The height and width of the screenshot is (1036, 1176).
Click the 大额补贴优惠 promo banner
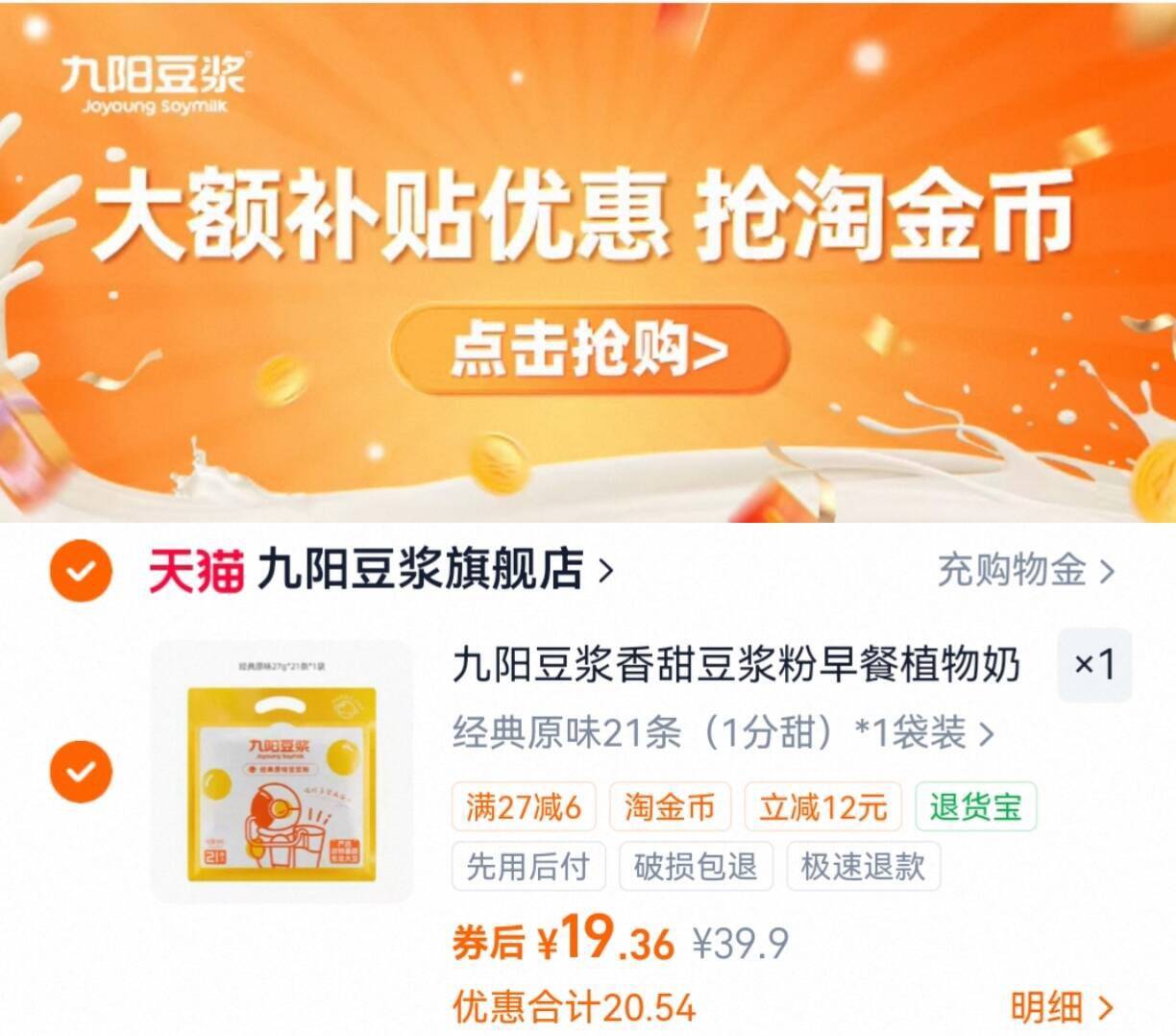pos(588,261)
